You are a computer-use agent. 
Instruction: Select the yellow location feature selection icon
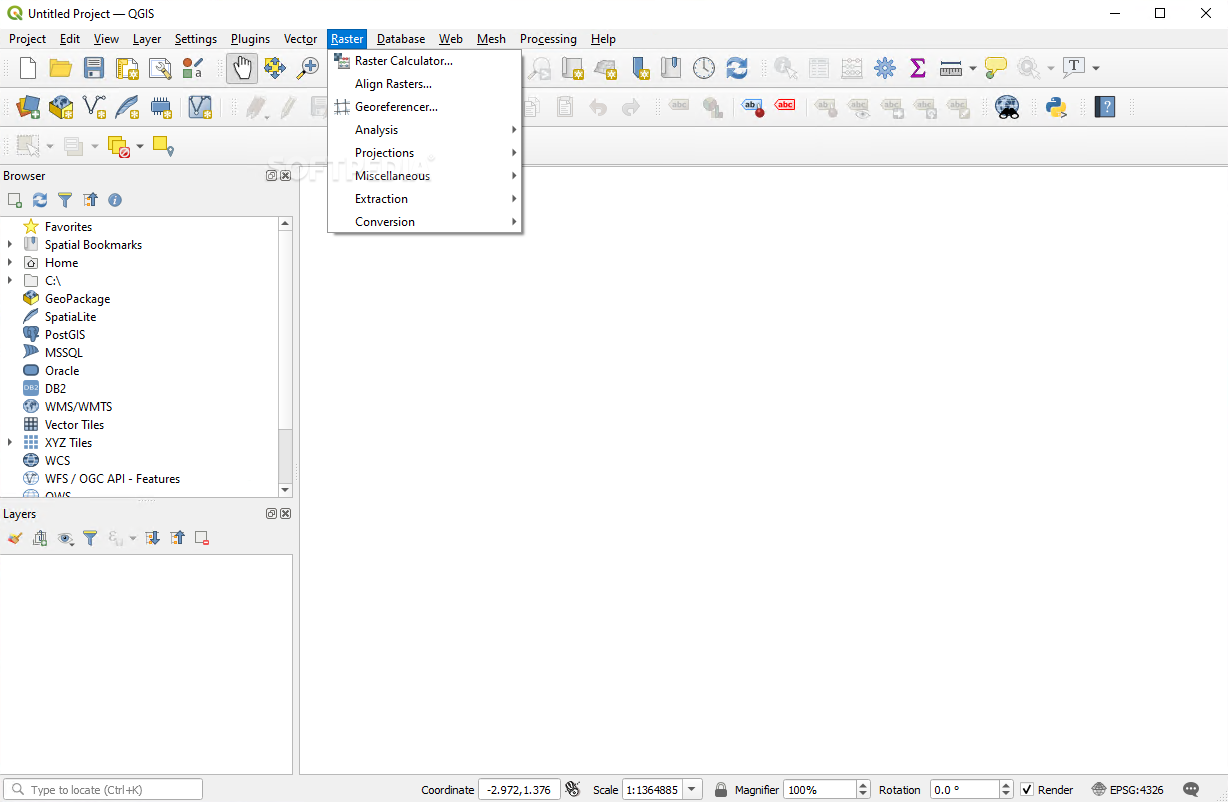click(164, 147)
